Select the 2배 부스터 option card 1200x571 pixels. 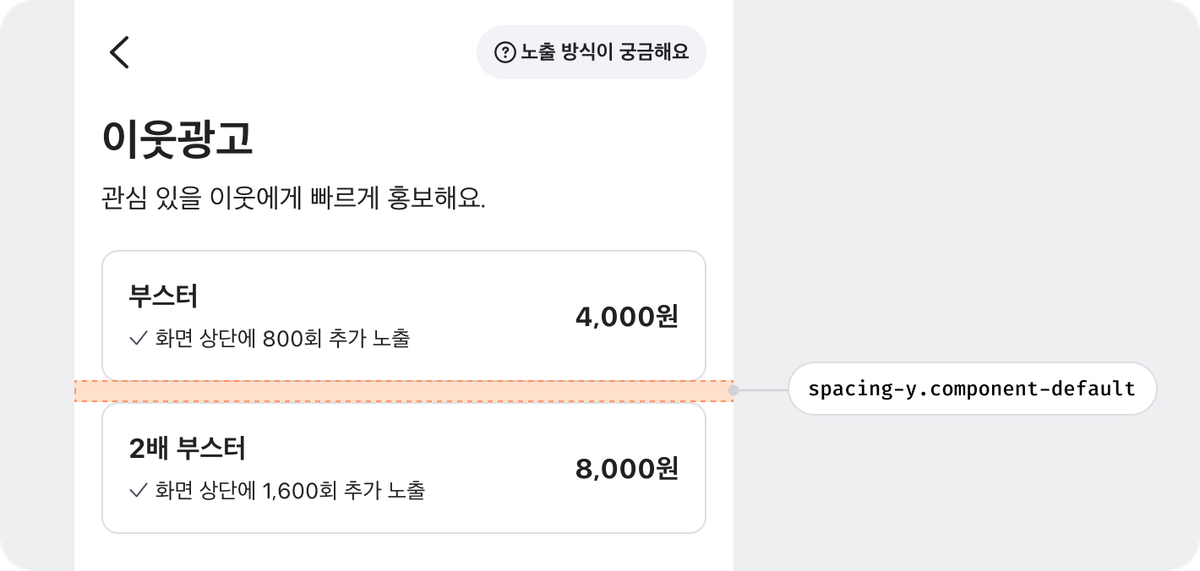tap(403, 468)
